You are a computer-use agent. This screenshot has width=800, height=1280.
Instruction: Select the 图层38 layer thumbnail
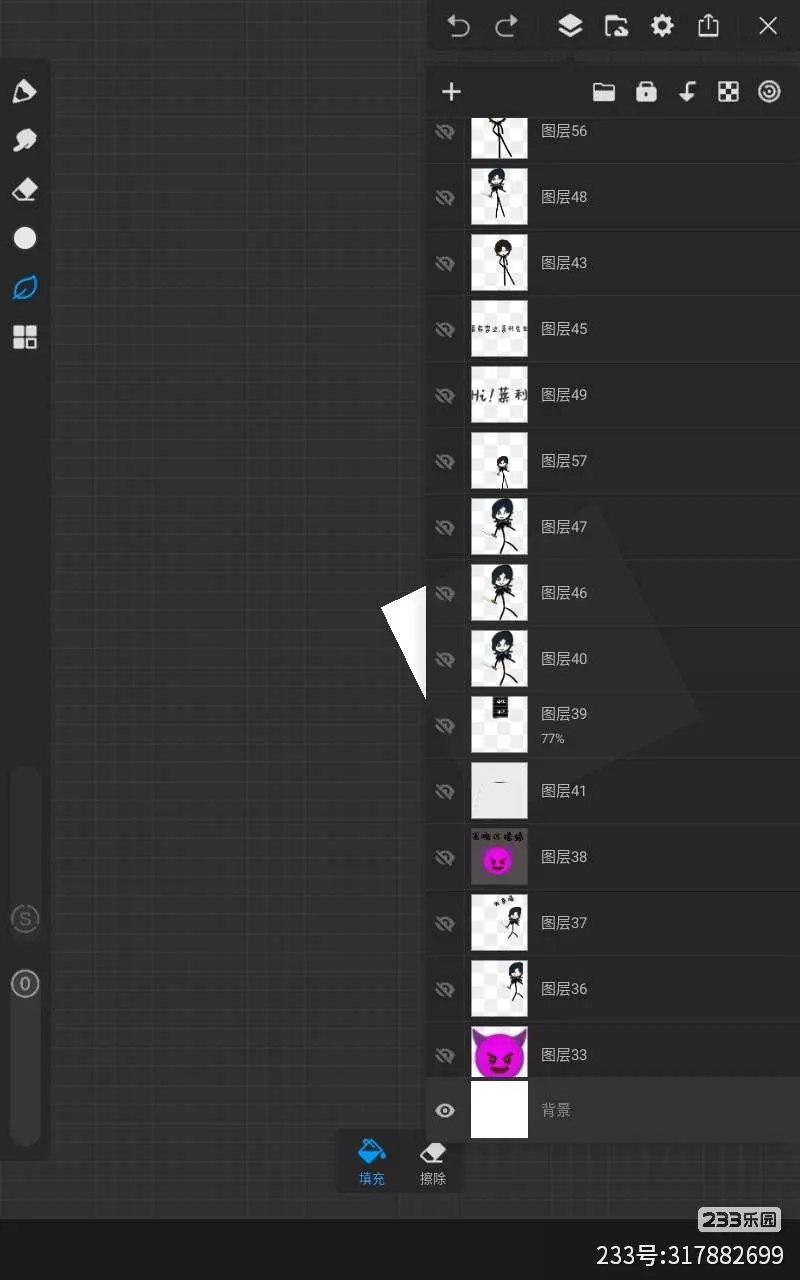pos(499,857)
